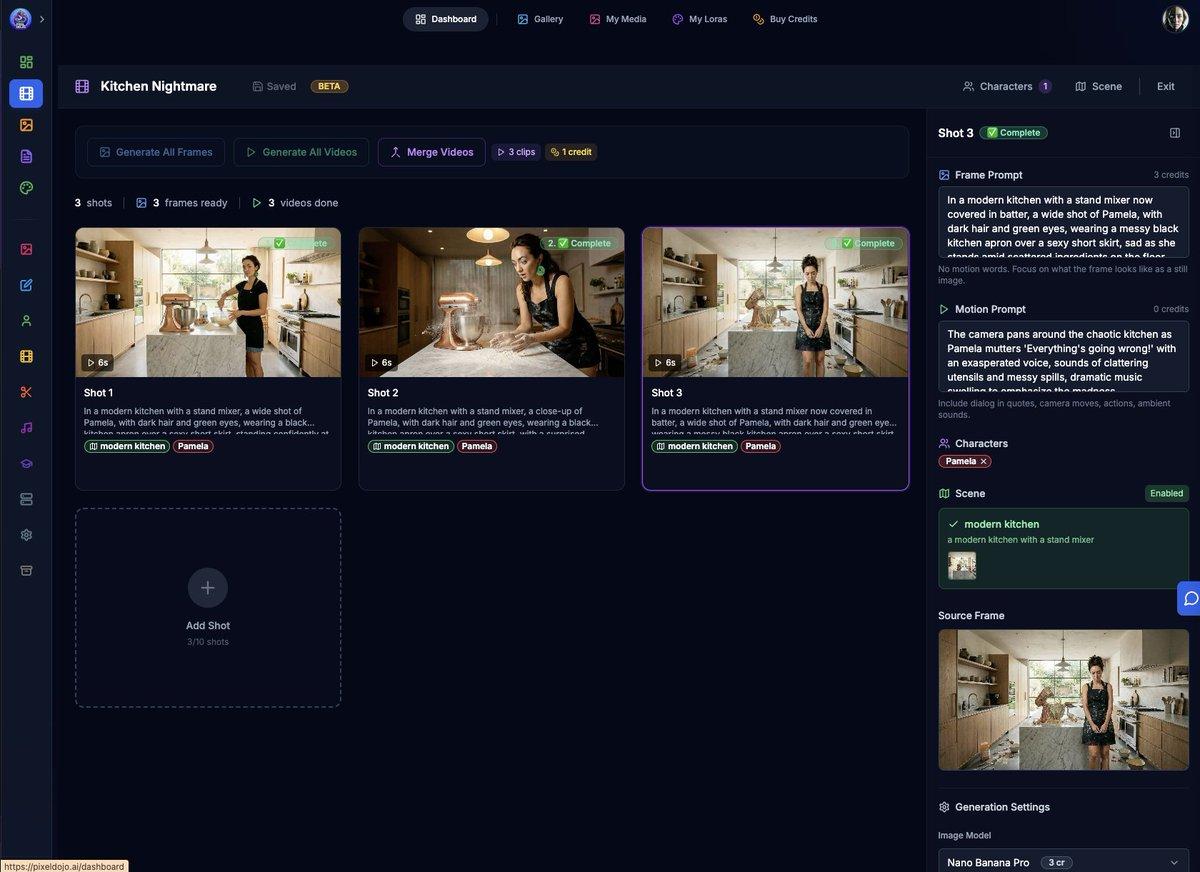1200x872 pixels.
Task: Click the 6s duration badge on Shot 3
Action: click(666, 362)
